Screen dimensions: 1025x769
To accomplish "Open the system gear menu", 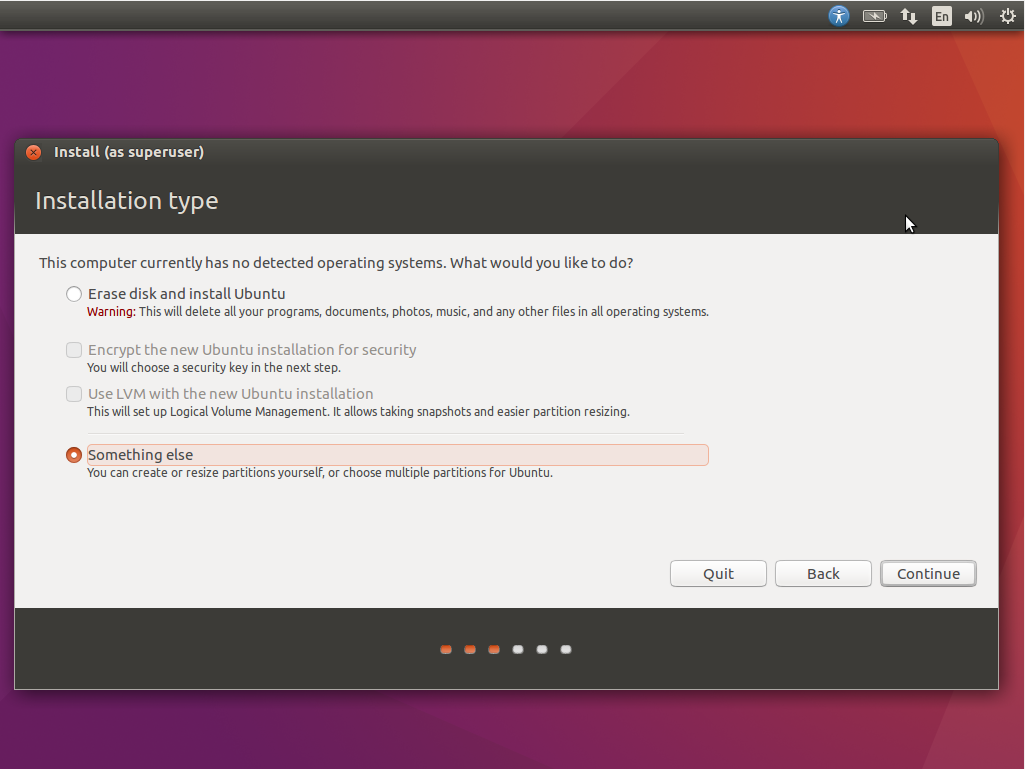I will 1007,16.
